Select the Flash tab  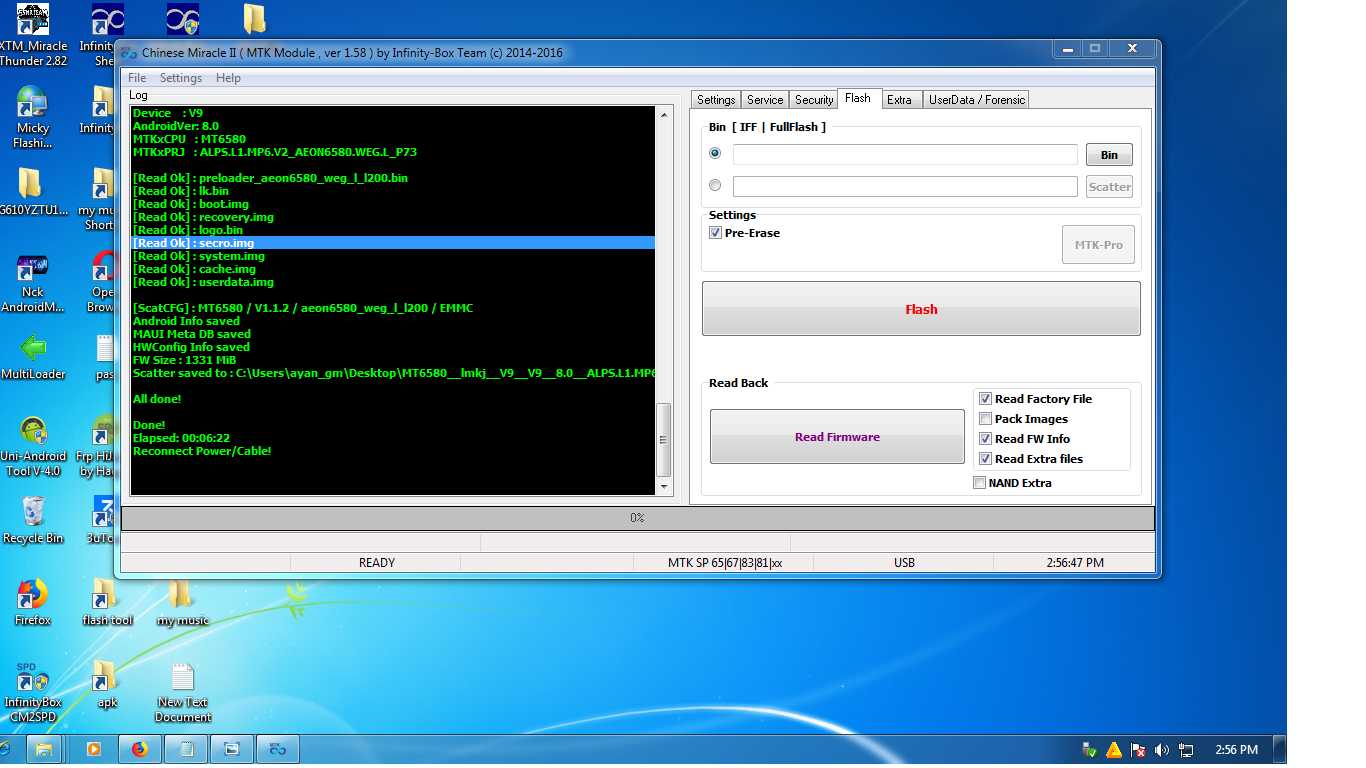pos(858,98)
